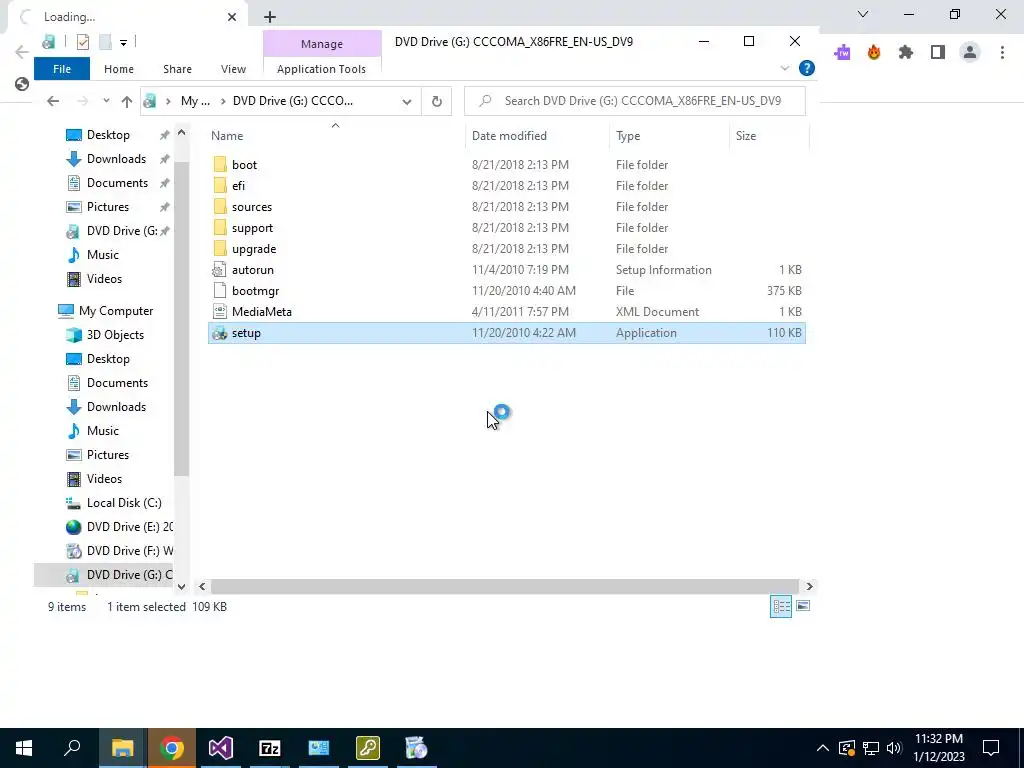Select the boot folder icon
This screenshot has width=1024, height=768.
coord(220,165)
